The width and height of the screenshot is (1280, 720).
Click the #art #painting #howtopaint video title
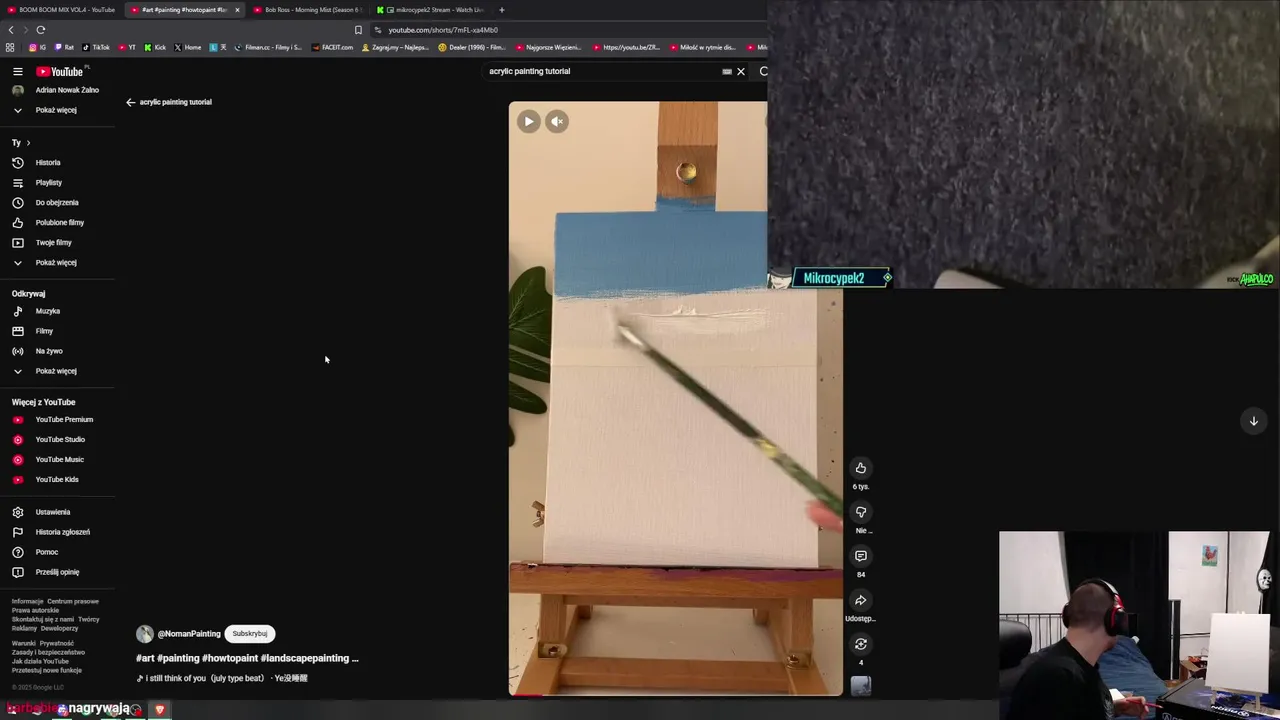click(247, 658)
